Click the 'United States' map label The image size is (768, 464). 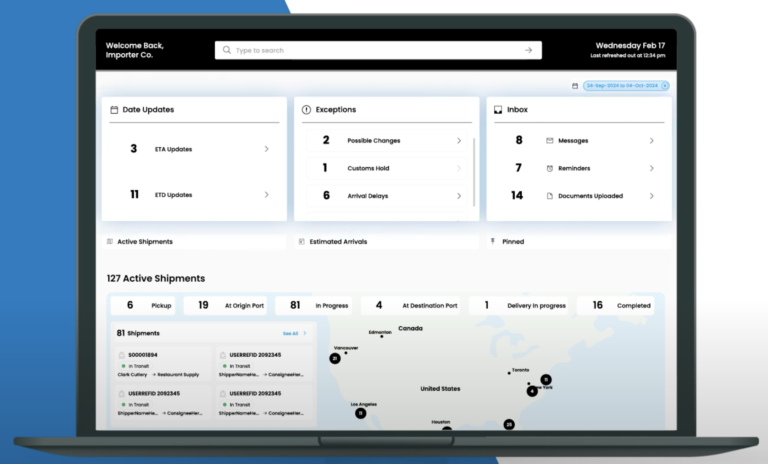pos(440,389)
